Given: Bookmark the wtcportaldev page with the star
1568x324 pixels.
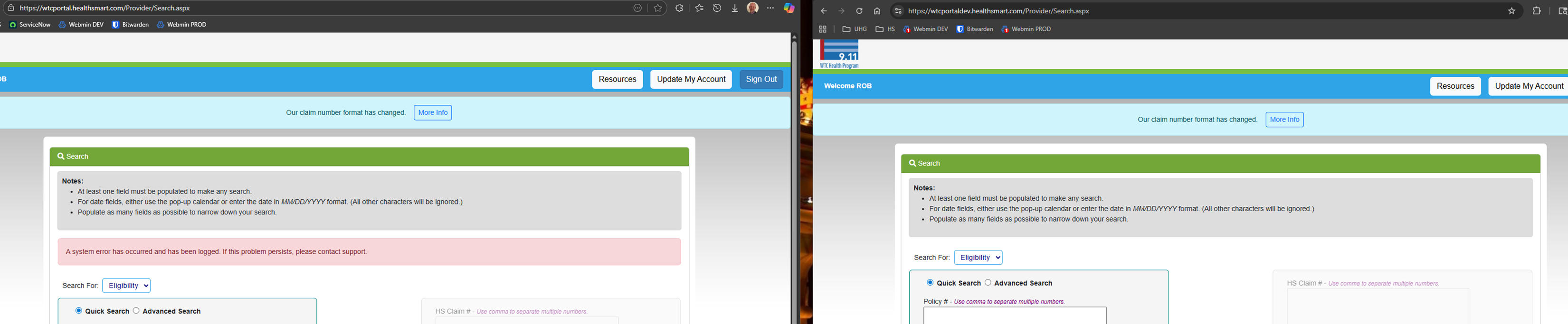Looking at the screenshot, I should pyautogui.click(x=1511, y=11).
